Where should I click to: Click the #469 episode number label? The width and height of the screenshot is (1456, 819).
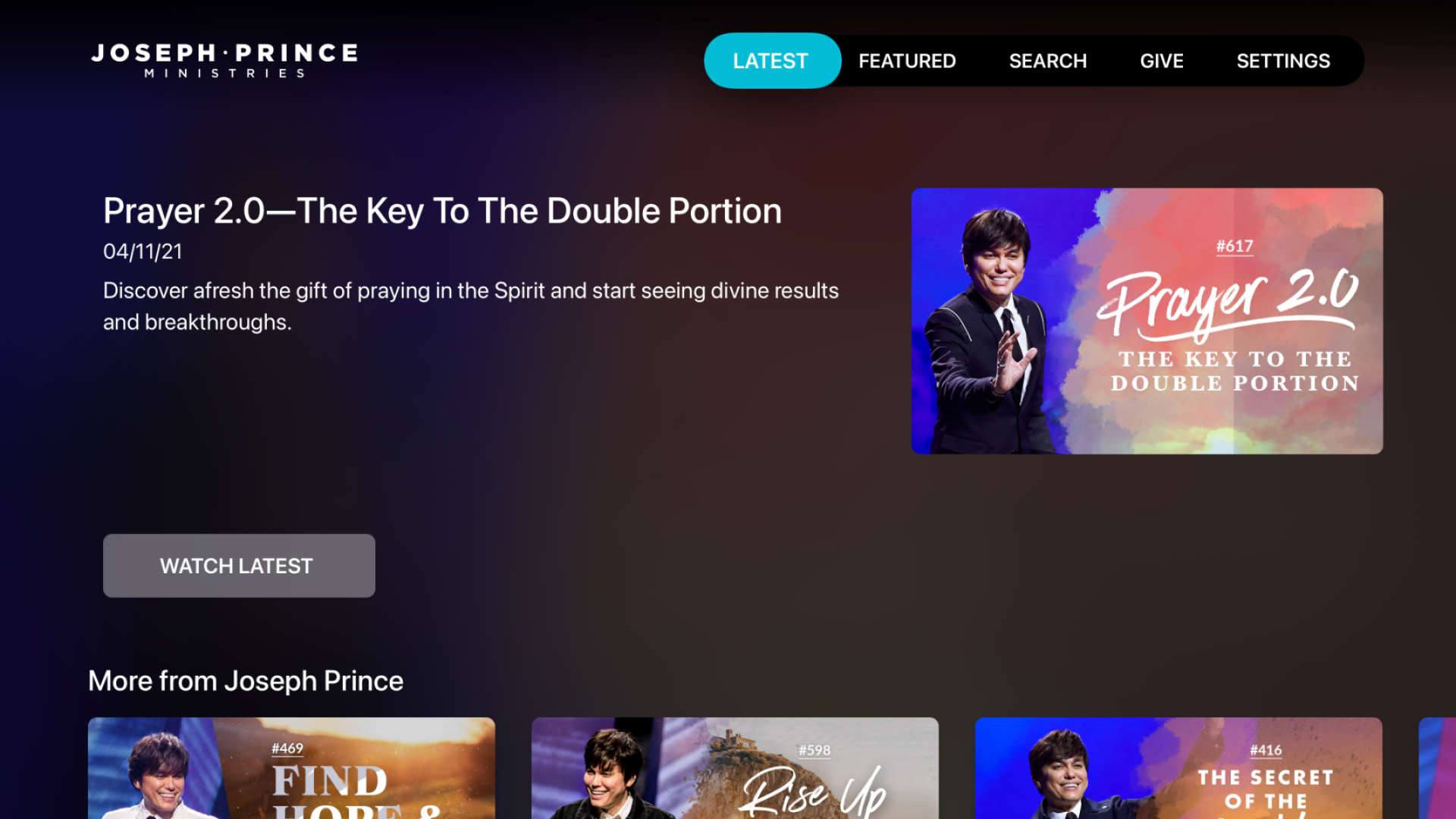[x=287, y=748]
